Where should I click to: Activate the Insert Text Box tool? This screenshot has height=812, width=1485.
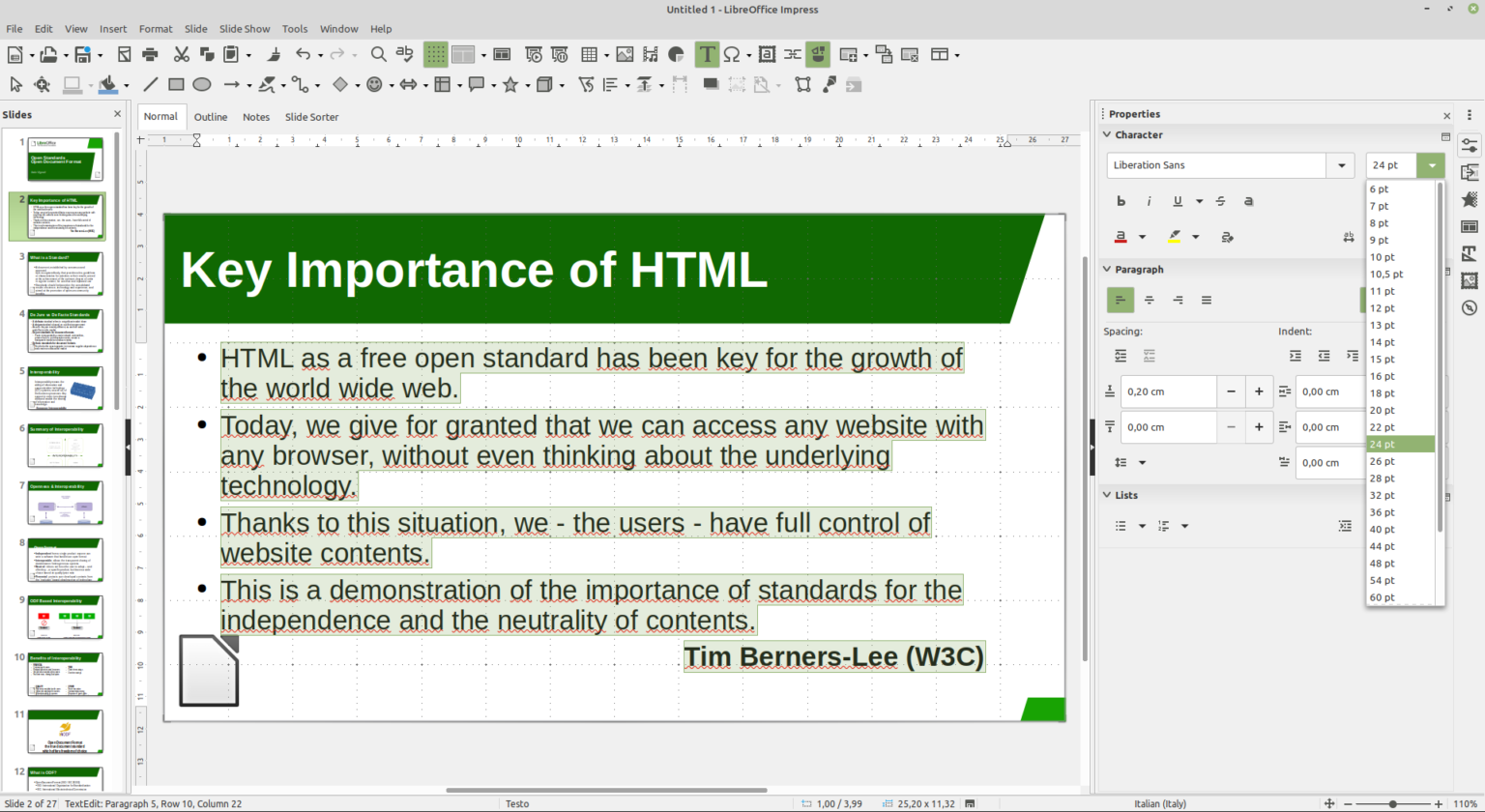707,54
